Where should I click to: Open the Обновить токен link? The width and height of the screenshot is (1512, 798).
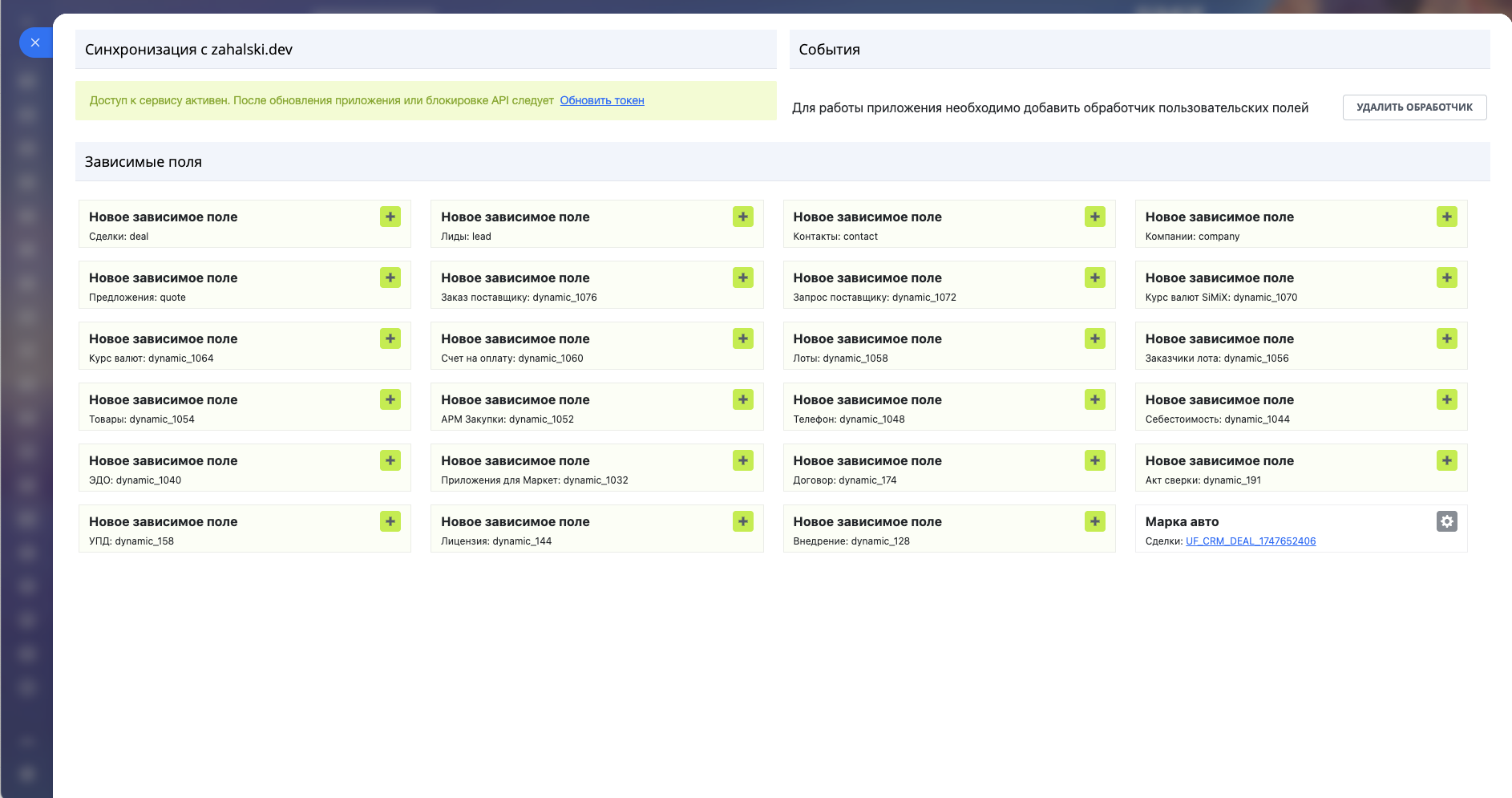(x=601, y=100)
